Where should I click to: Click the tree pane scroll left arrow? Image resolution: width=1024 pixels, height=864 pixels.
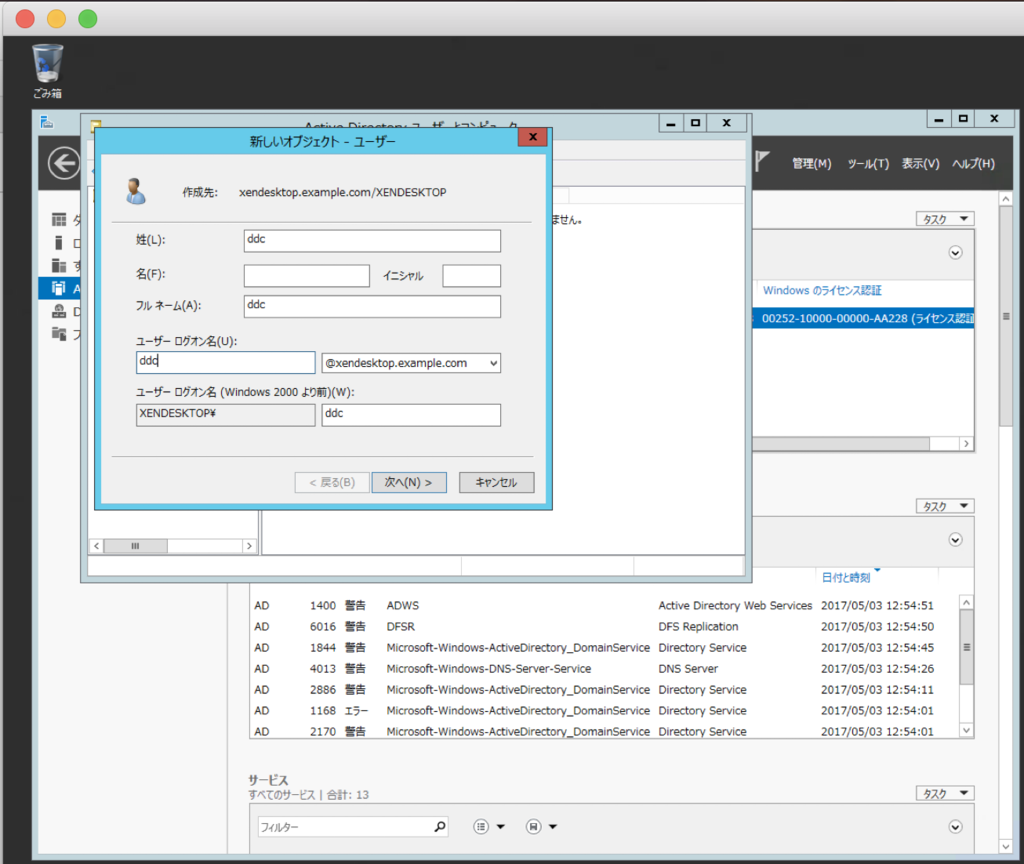97,546
